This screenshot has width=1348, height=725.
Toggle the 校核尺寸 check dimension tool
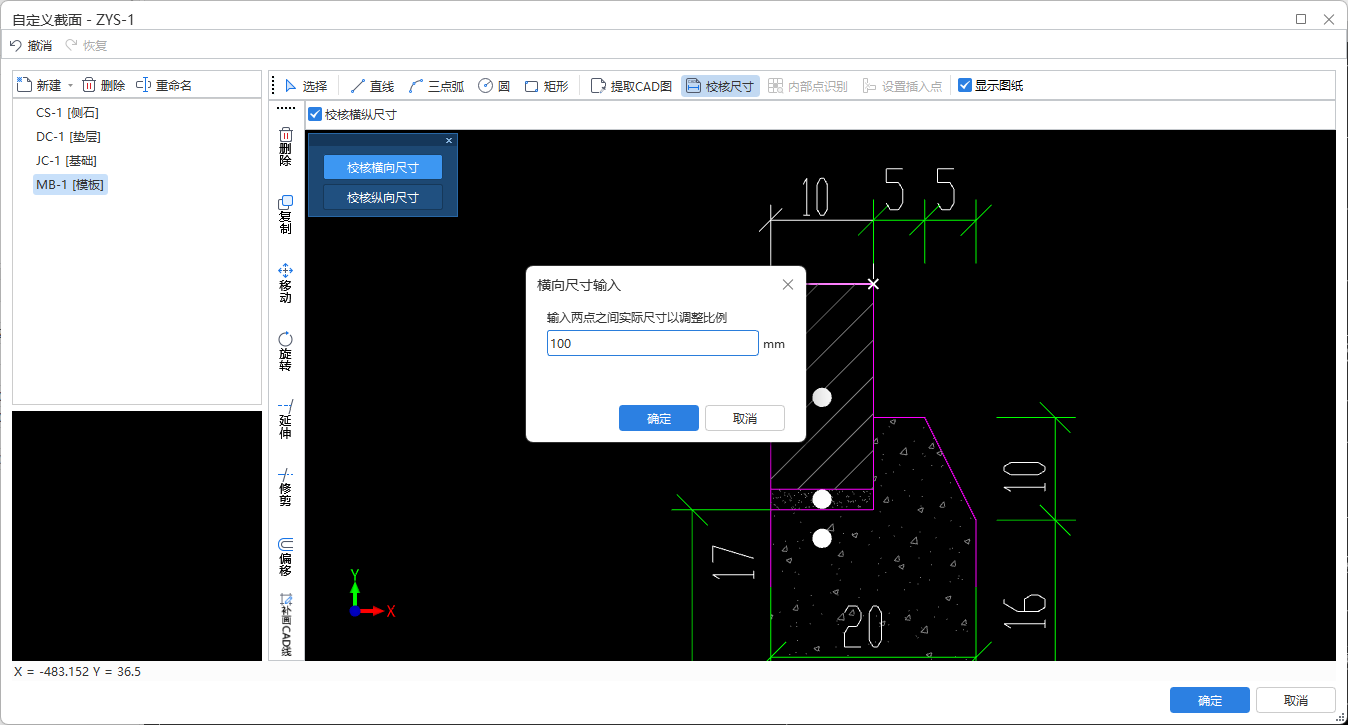pyautogui.click(x=720, y=86)
